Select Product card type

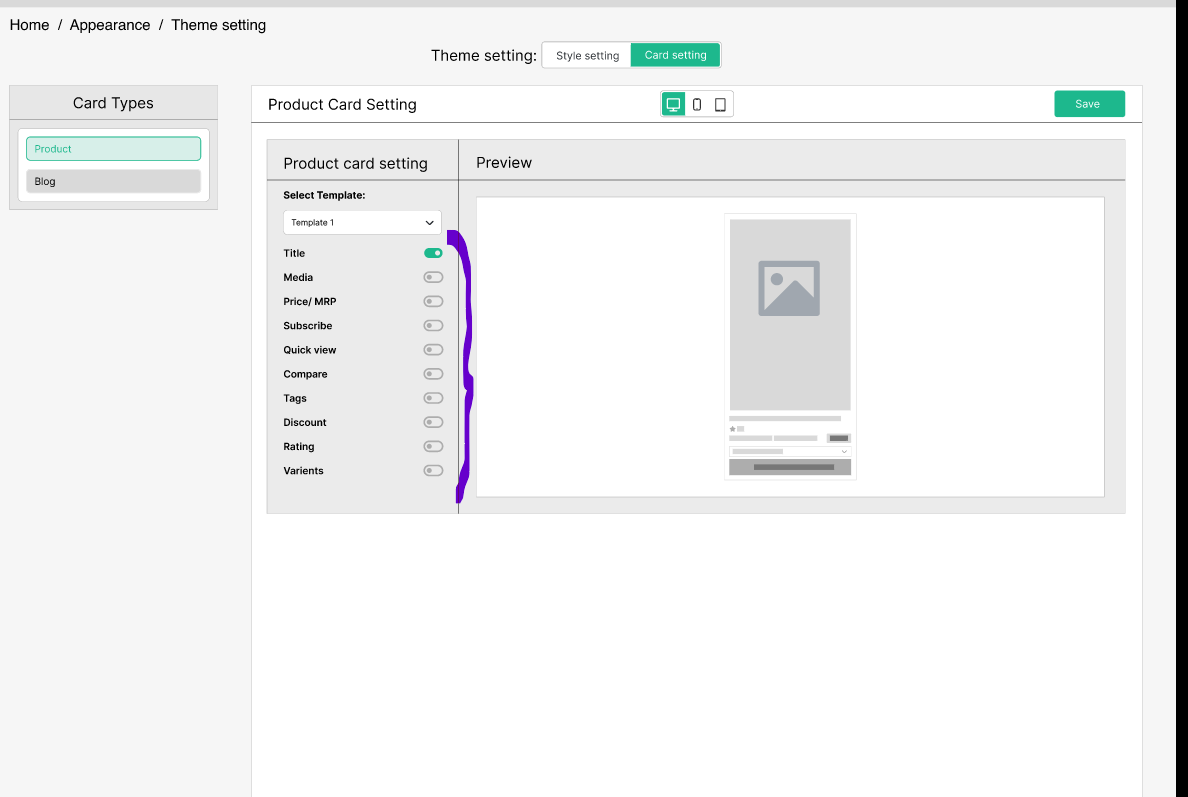click(x=114, y=148)
